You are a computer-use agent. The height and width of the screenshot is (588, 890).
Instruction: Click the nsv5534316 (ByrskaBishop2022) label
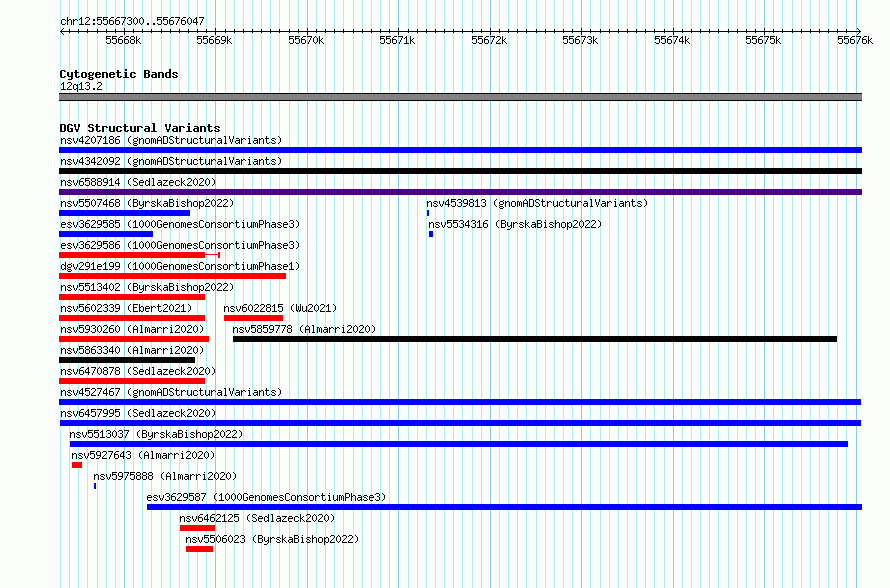pyautogui.click(x=515, y=224)
